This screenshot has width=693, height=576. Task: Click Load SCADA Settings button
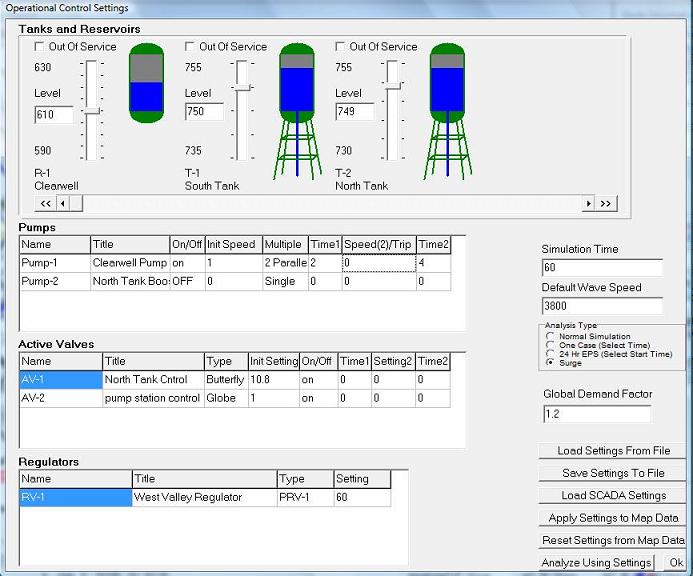[613, 496]
